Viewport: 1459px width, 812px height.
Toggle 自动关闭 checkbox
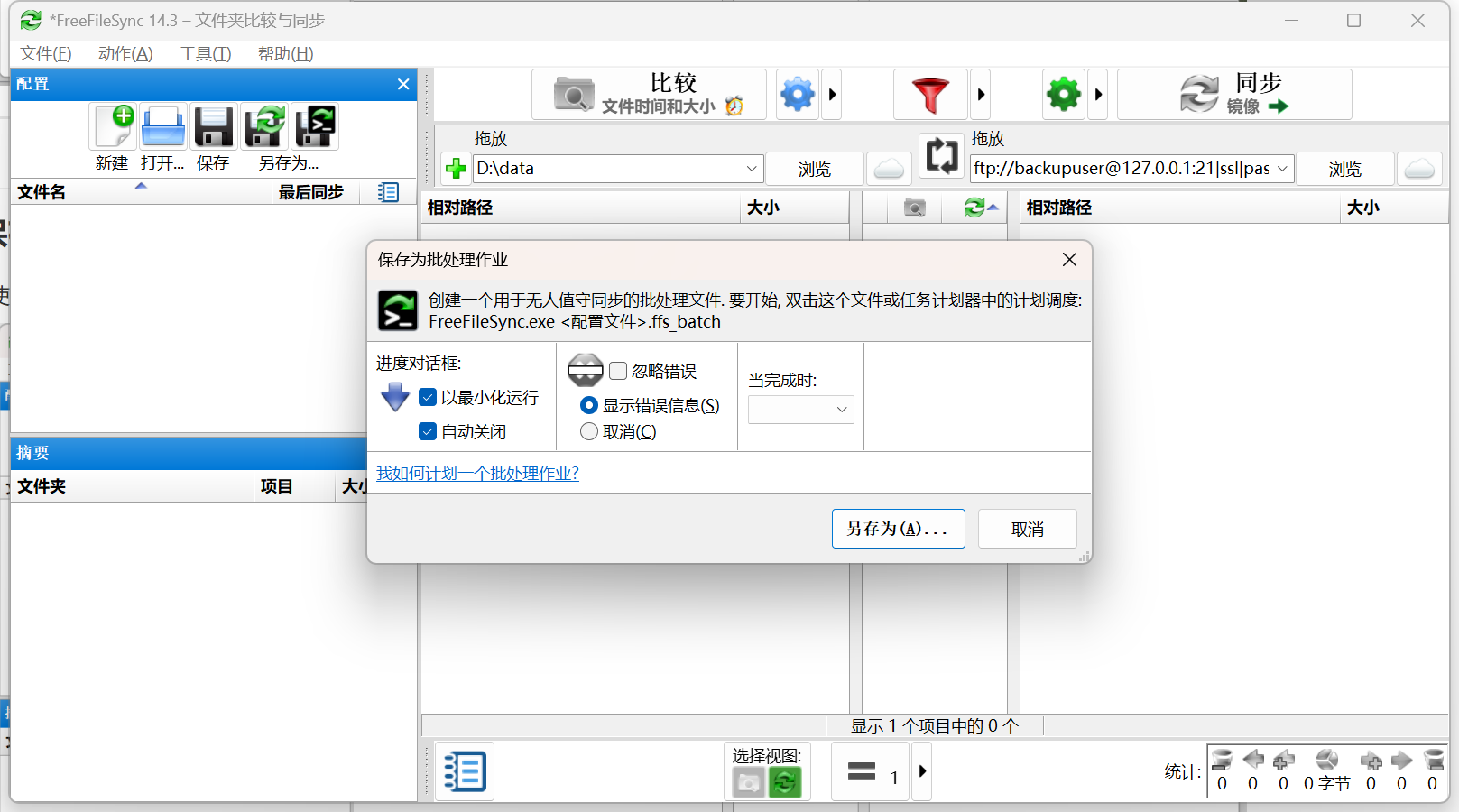428,431
